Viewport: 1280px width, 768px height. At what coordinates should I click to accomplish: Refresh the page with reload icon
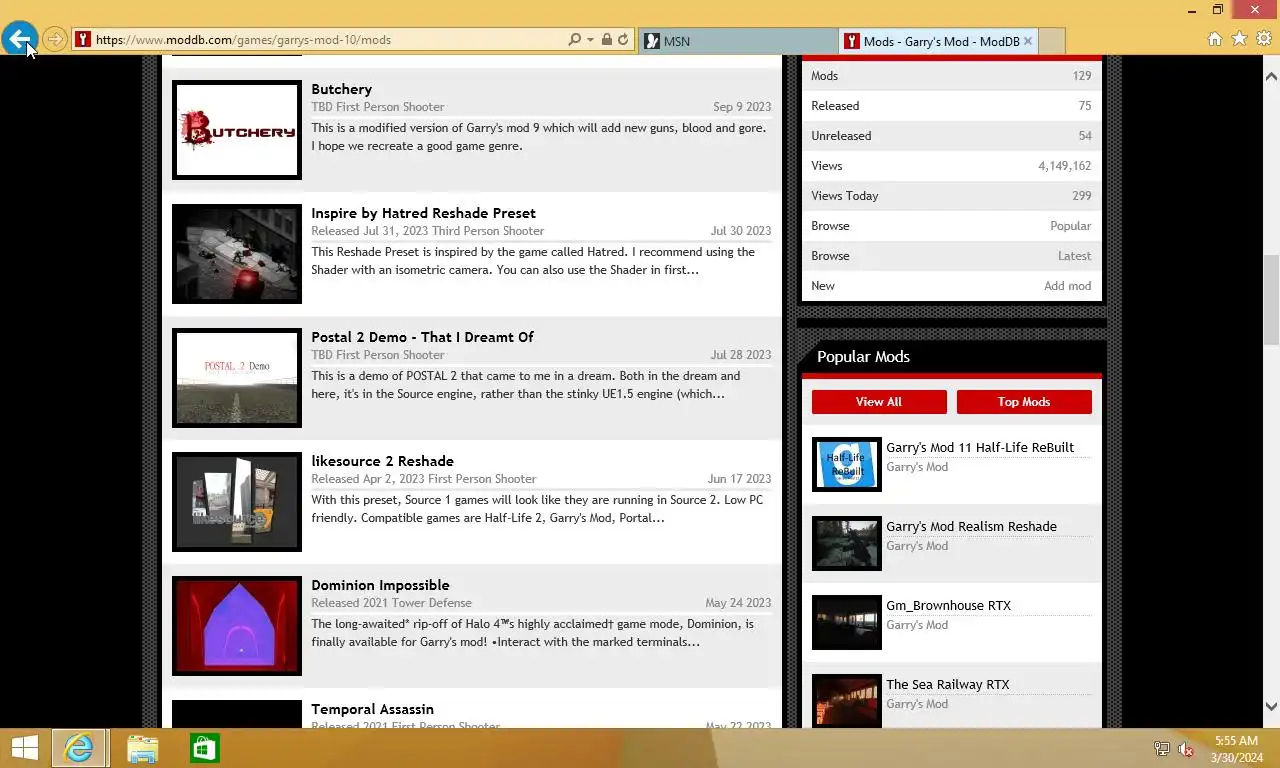[623, 40]
